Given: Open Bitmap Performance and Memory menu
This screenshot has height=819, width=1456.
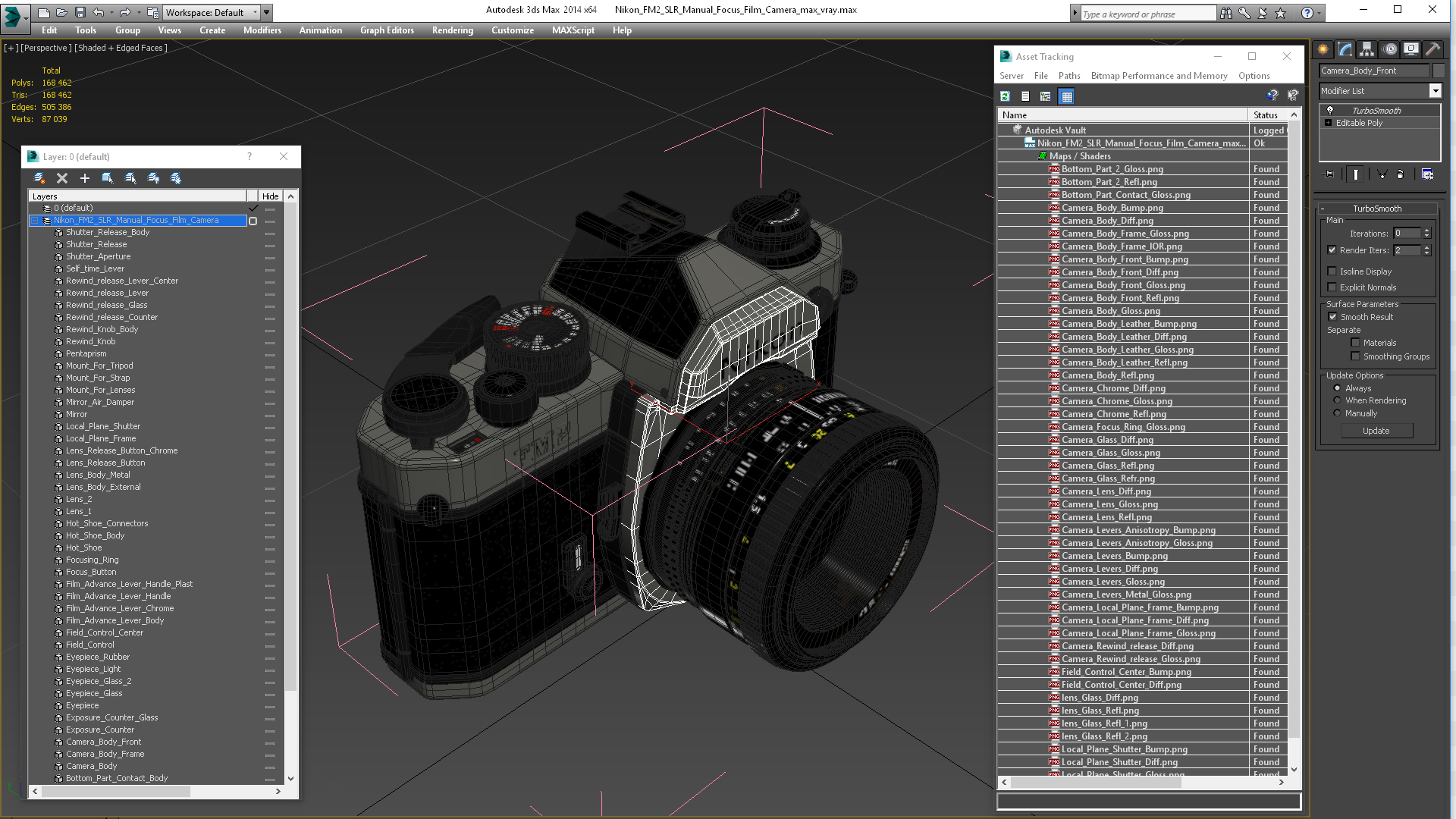Looking at the screenshot, I should 1159,76.
